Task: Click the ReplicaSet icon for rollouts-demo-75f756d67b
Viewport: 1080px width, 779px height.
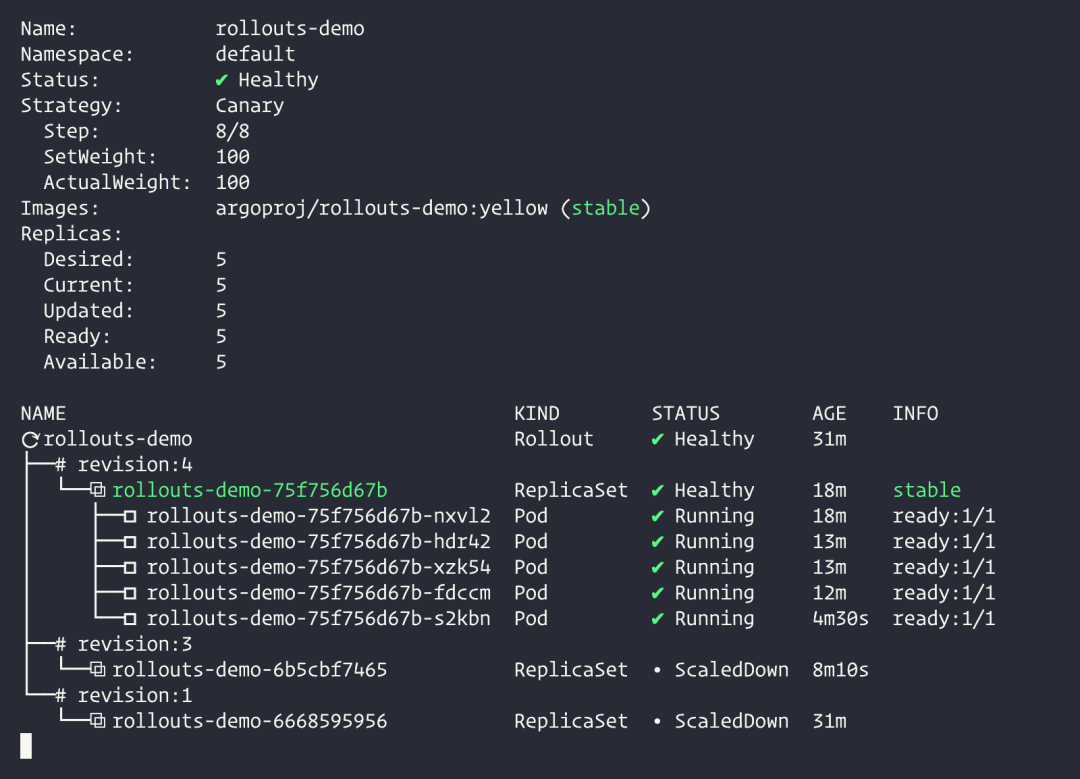Action: point(98,491)
